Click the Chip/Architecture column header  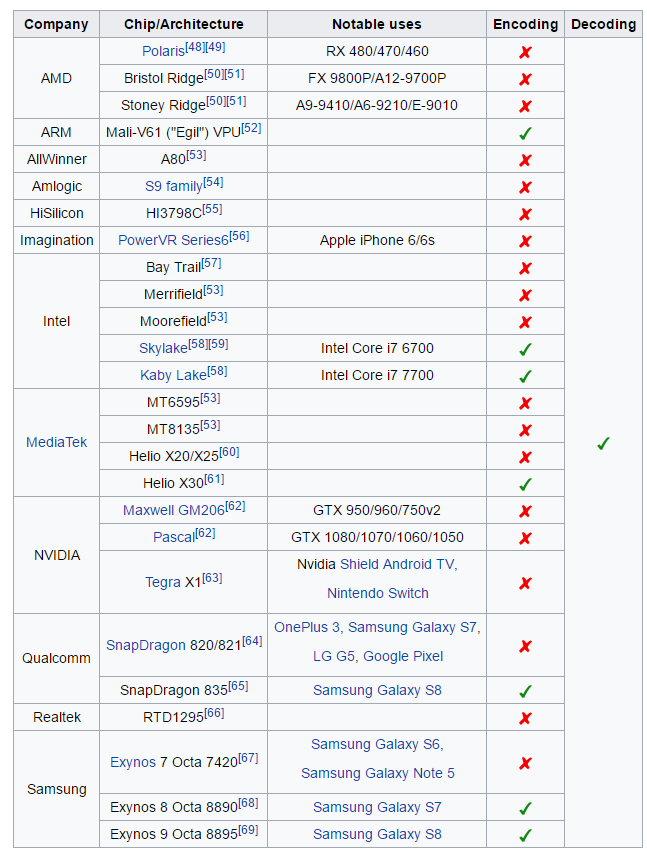click(184, 25)
